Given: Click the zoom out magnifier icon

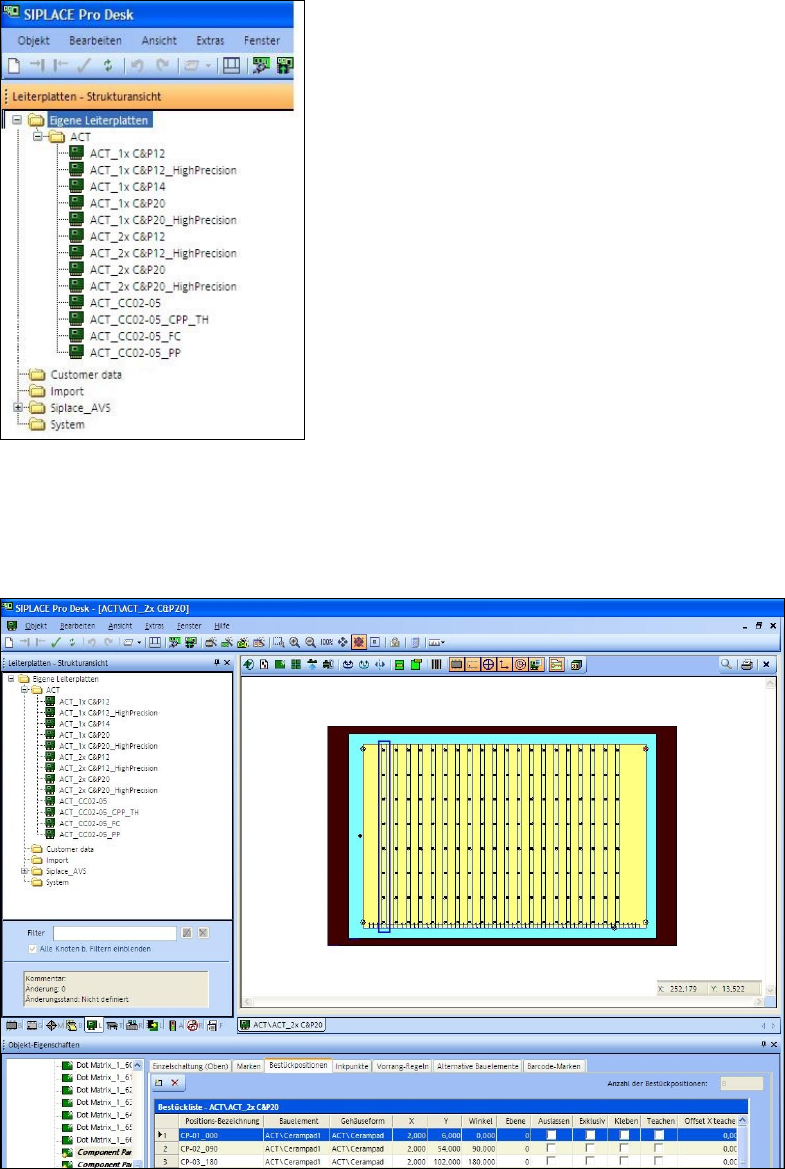Looking at the screenshot, I should [310, 642].
